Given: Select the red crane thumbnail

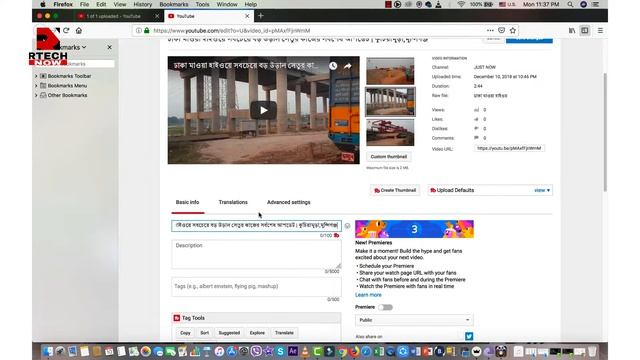Looking at the screenshot, I should click(390, 133).
